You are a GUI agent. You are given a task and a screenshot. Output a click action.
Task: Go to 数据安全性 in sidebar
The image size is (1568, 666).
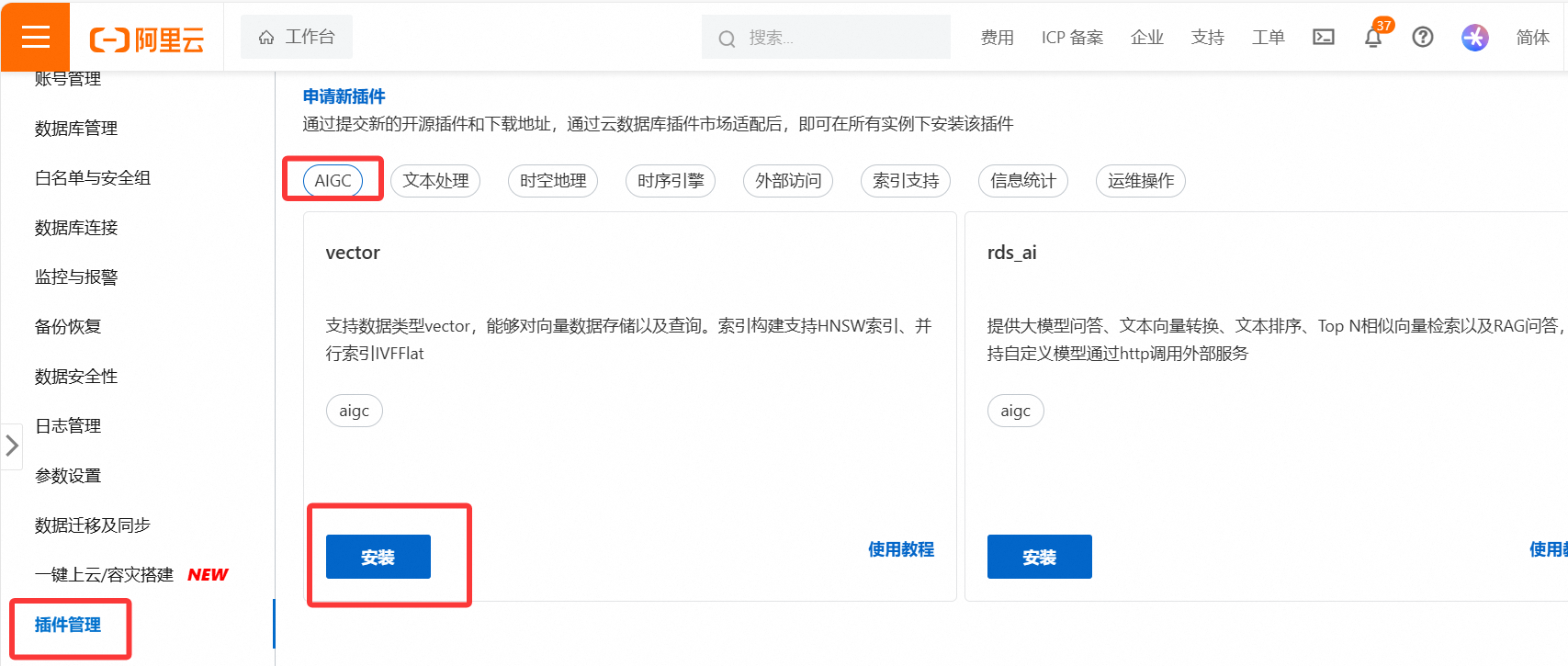pos(76,377)
